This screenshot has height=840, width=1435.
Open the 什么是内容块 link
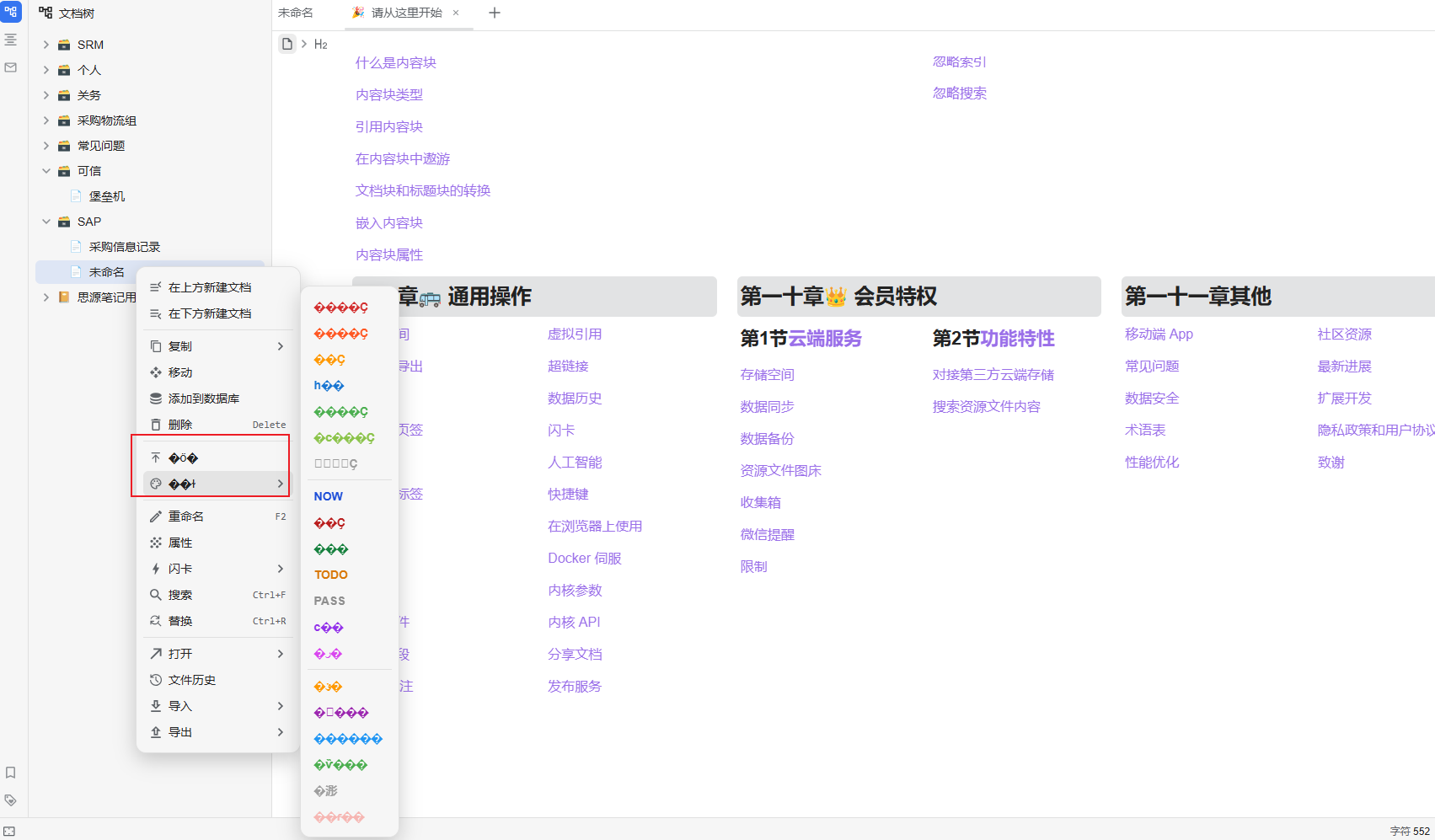click(395, 63)
